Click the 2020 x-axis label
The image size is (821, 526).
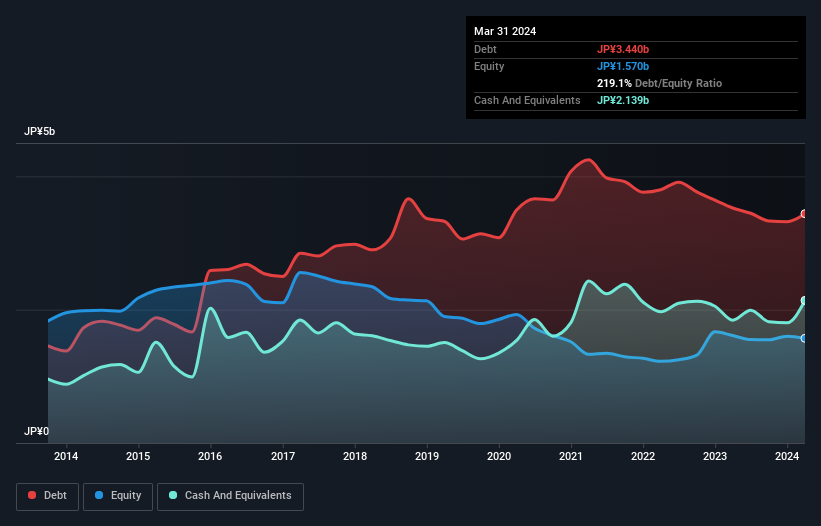click(499, 456)
